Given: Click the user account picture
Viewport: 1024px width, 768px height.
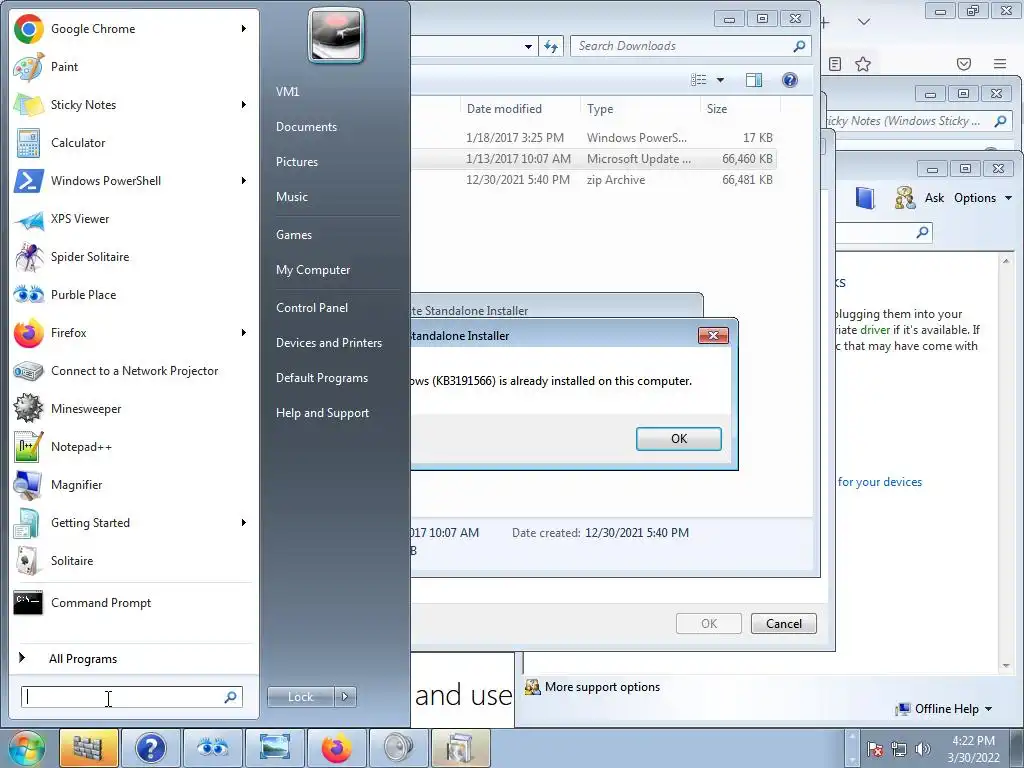Looking at the screenshot, I should 336,35.
